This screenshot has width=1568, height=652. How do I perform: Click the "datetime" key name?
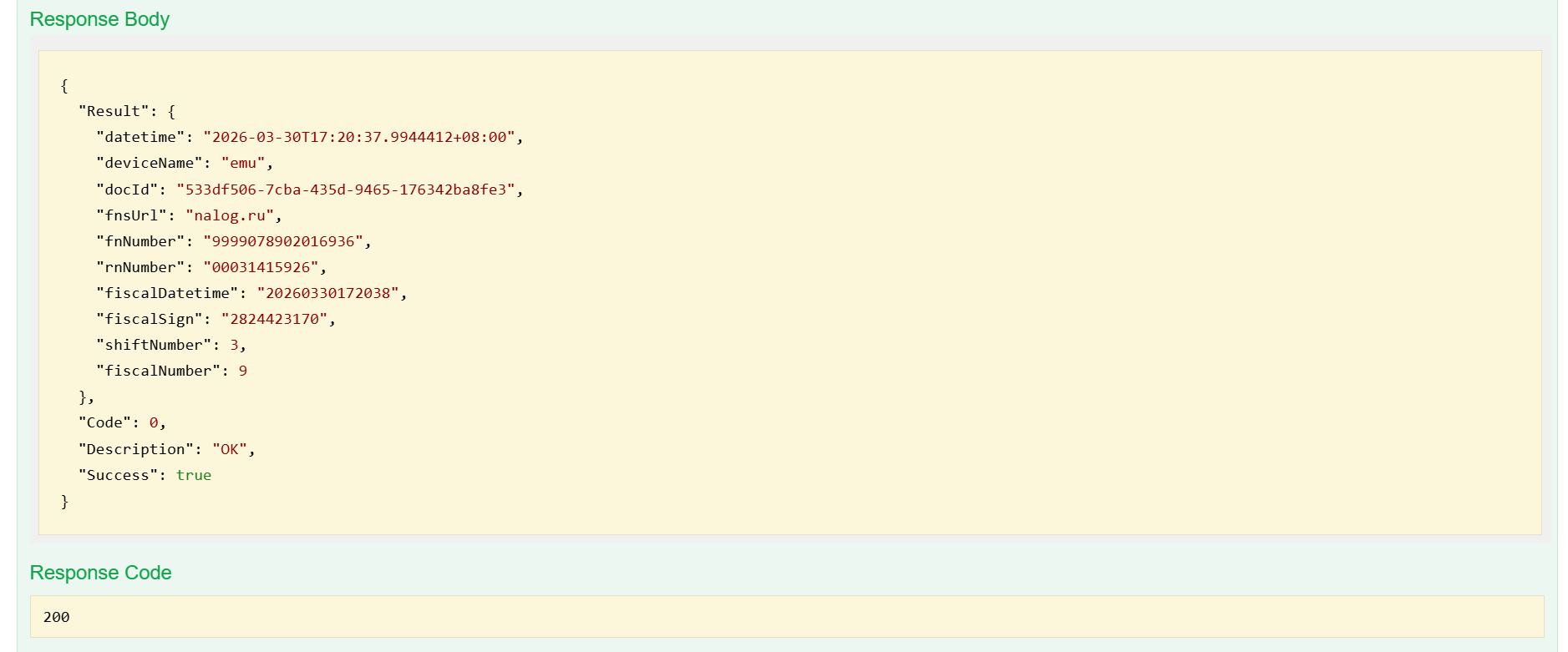(x=140, y=137)
